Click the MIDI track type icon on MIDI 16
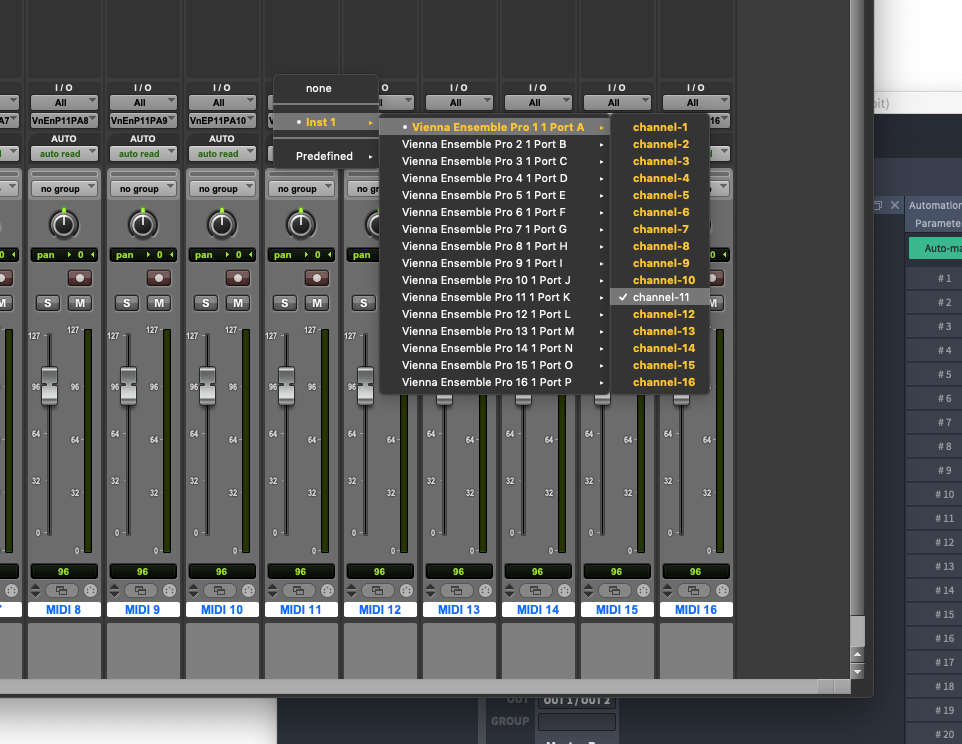Viewport: 962px width, 744px height. click(x=723, y=591)
